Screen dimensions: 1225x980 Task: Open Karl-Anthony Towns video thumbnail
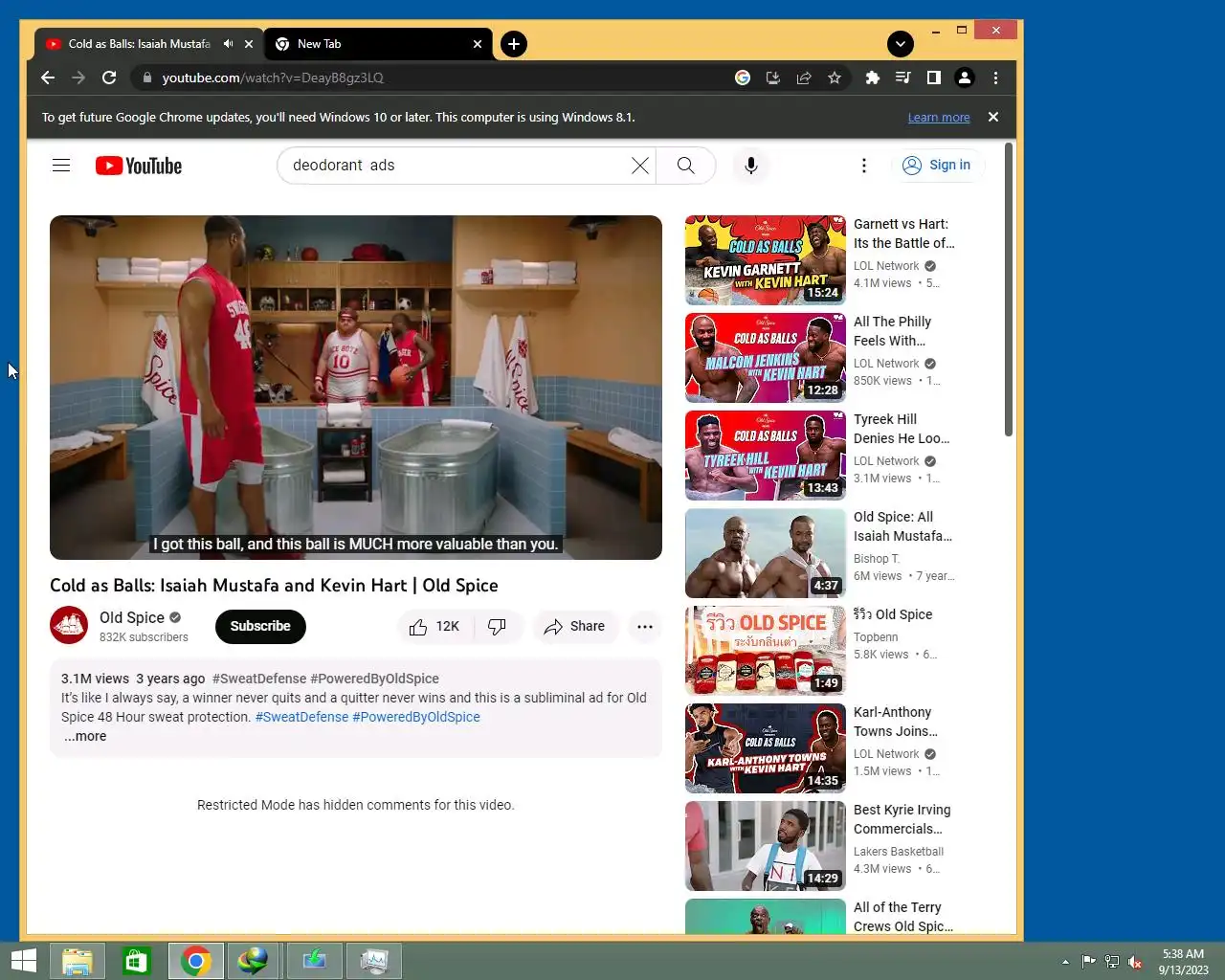coord(766,748)
